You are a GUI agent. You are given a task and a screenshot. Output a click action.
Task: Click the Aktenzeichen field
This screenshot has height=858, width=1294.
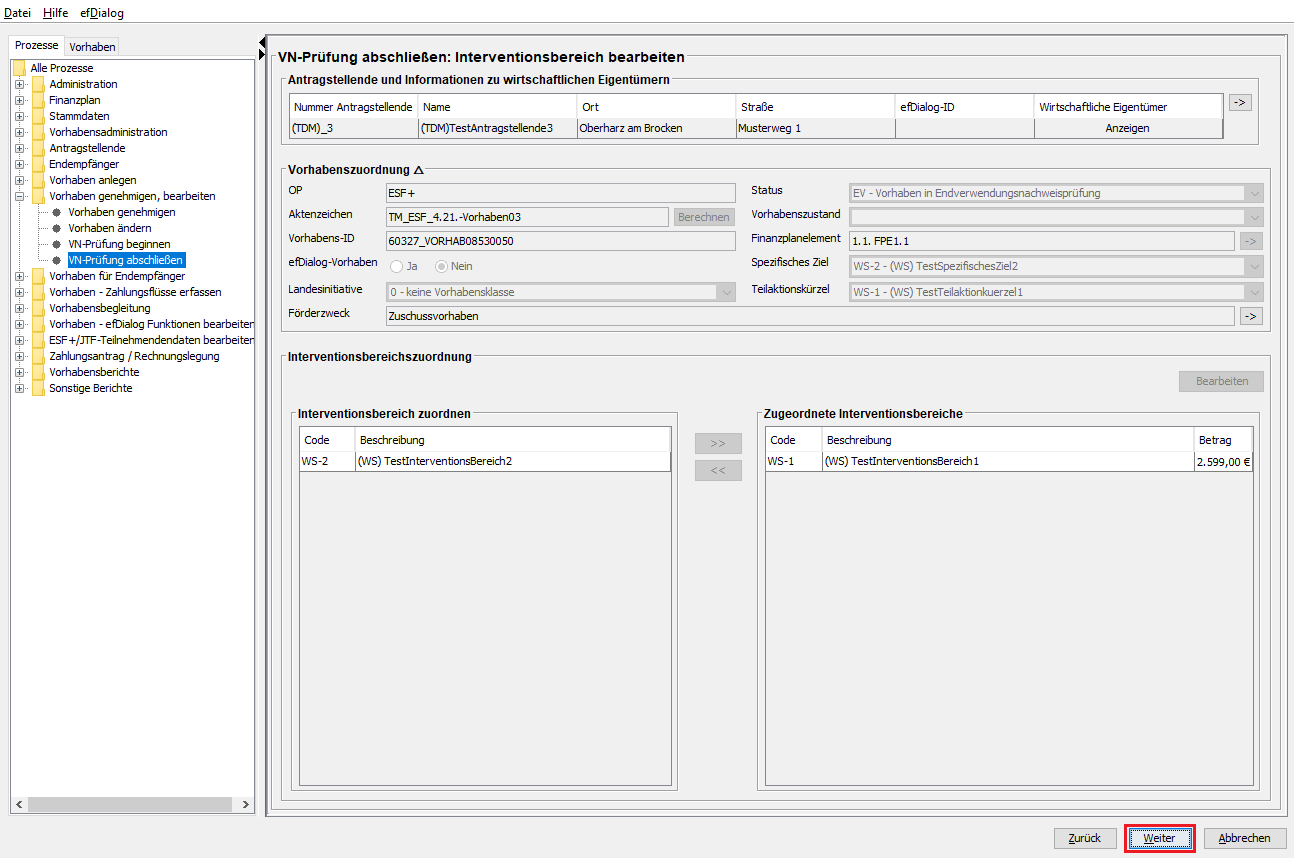tap(527, 217)
